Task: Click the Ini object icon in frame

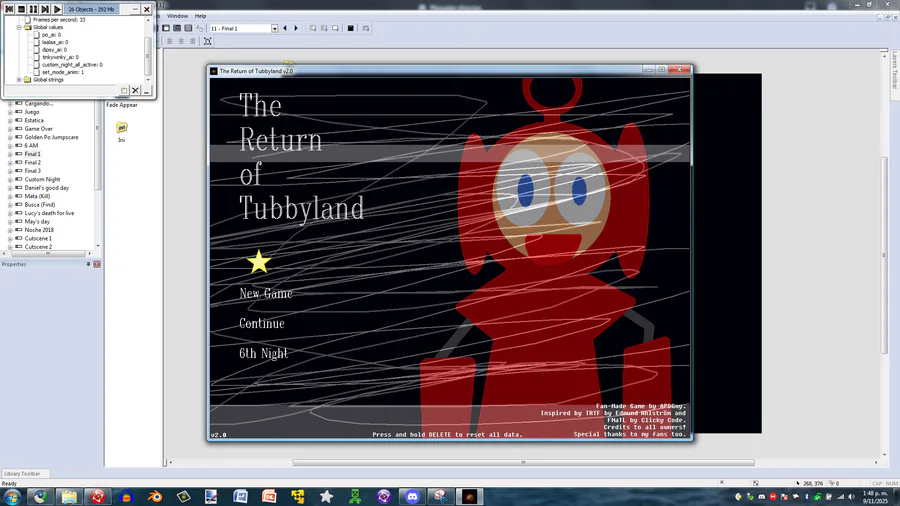Action: [x=122, y=127]
